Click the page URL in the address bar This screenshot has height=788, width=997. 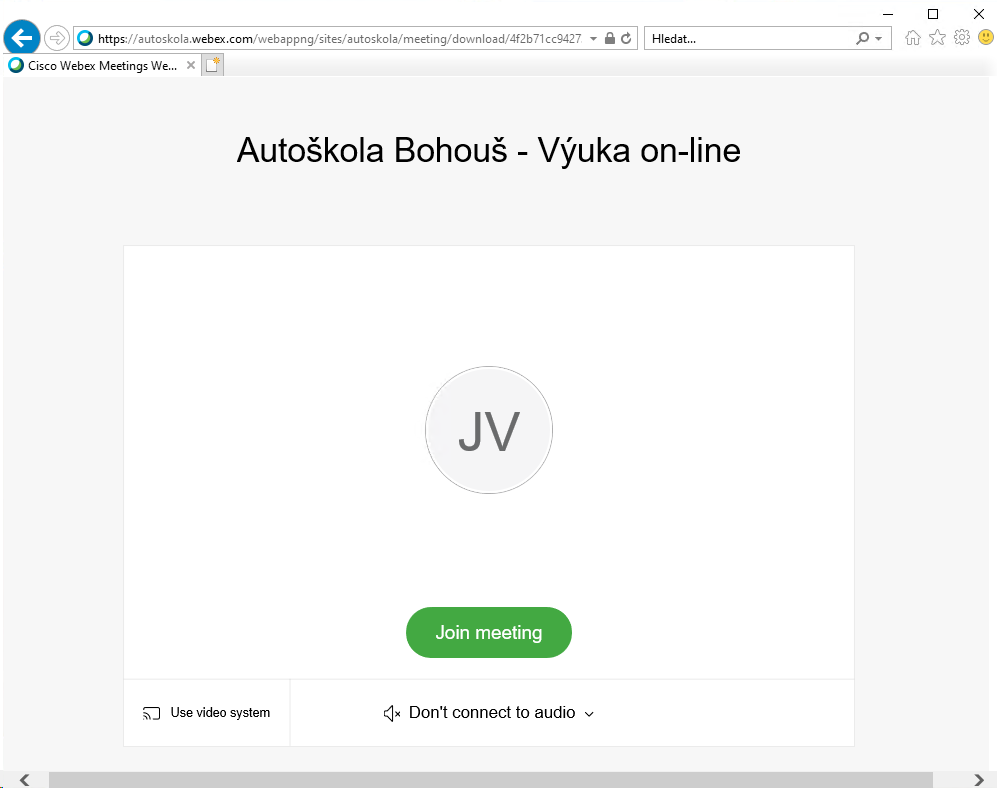click(340, 39)
